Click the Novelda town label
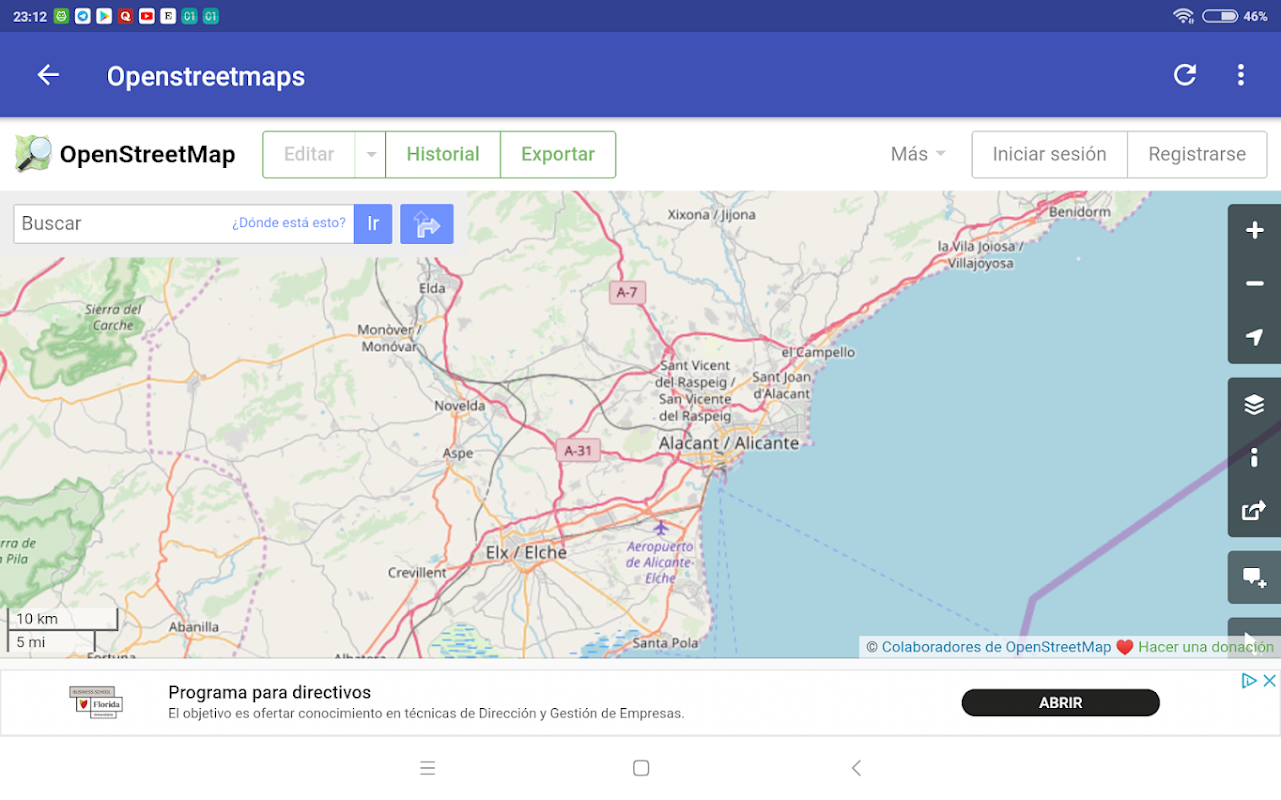The width and height of the screenshot is (1281, 800). click(x=460, y=406)
